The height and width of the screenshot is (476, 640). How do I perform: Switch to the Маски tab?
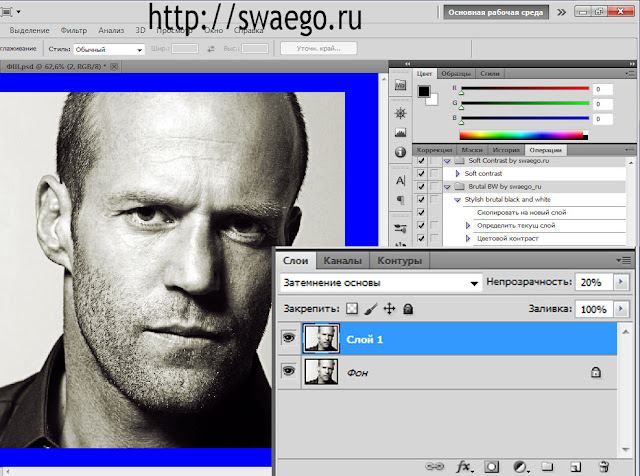472,150
